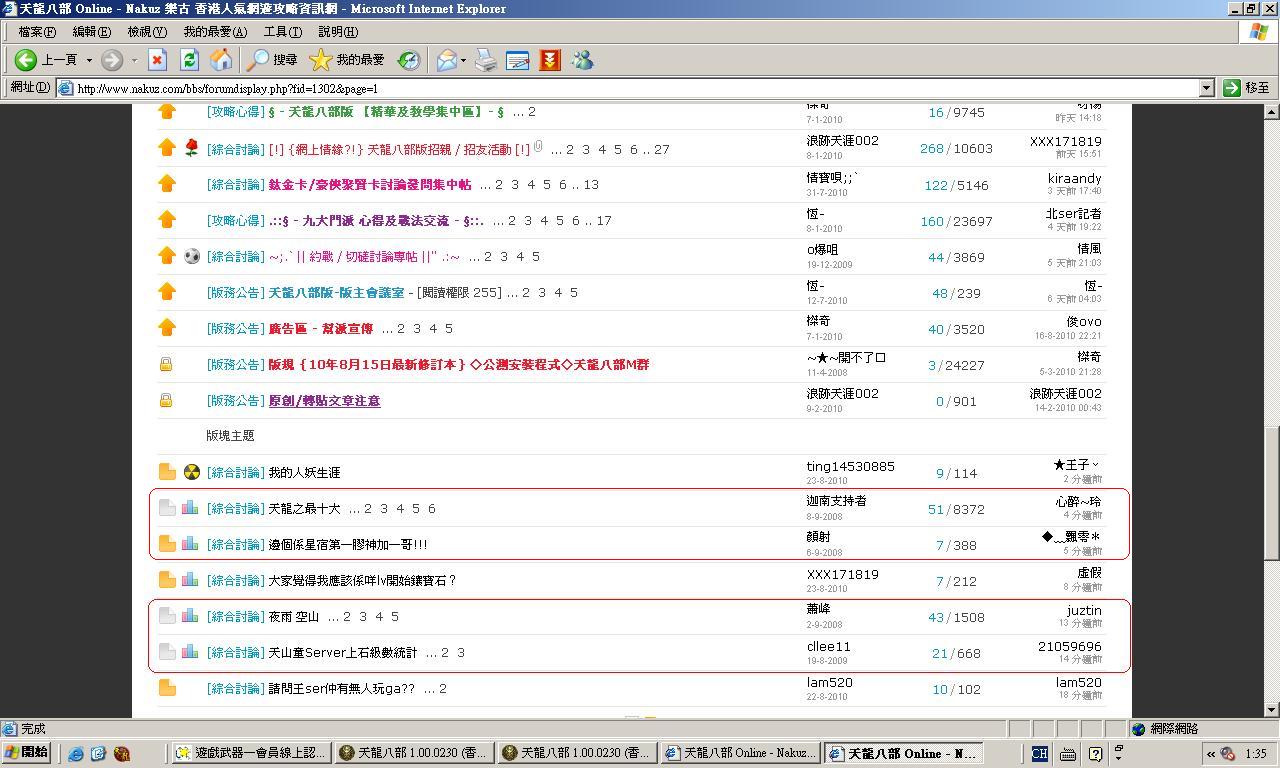The height and width of the screenshot is (768, 1280).
Task: Go to the Home page icon
Action: pyautogui.click(x=221, y=60)
